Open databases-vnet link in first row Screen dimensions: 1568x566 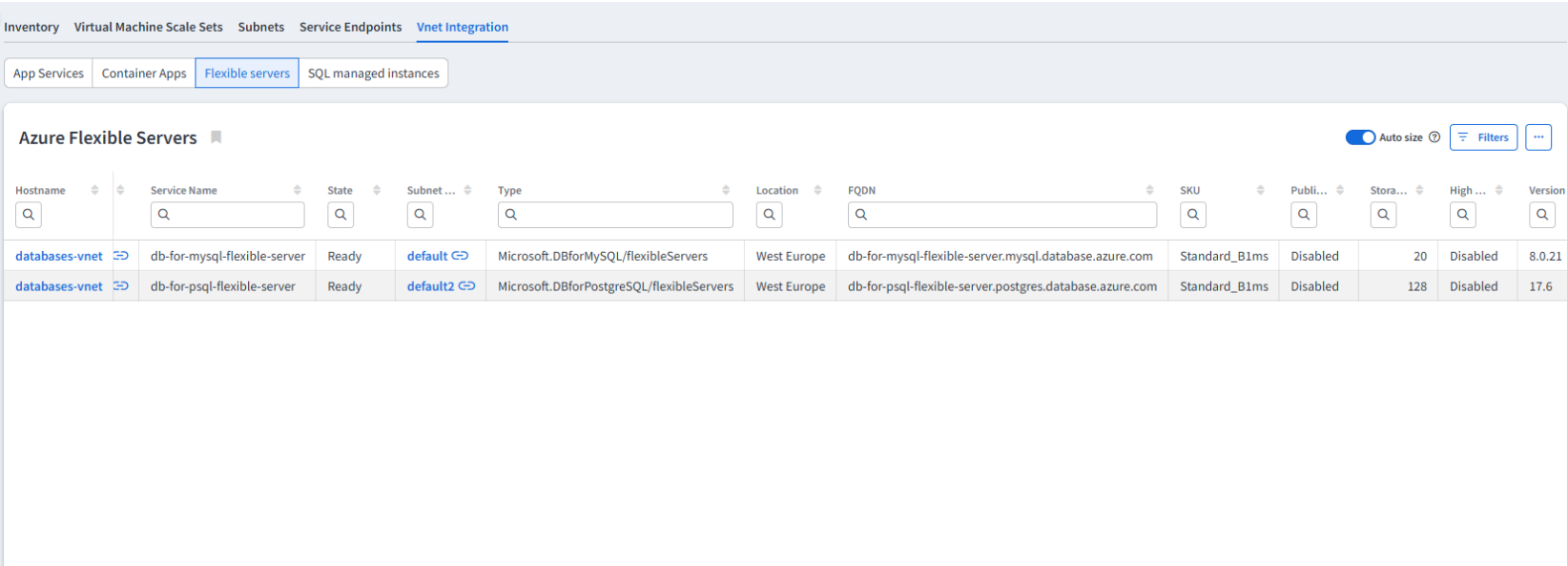coord(59,256)
